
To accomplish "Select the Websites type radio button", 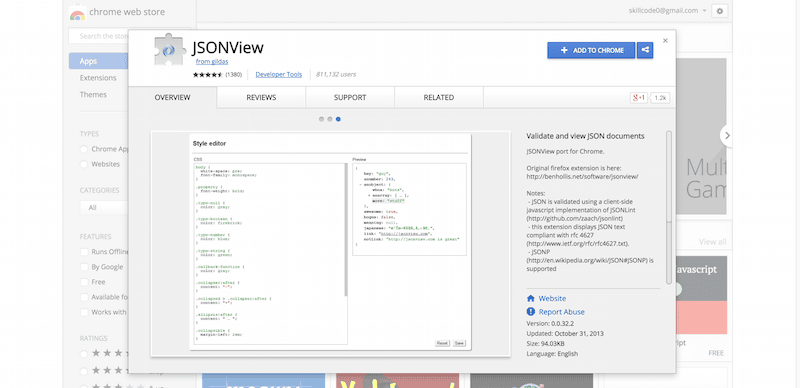I will (84, 164).
